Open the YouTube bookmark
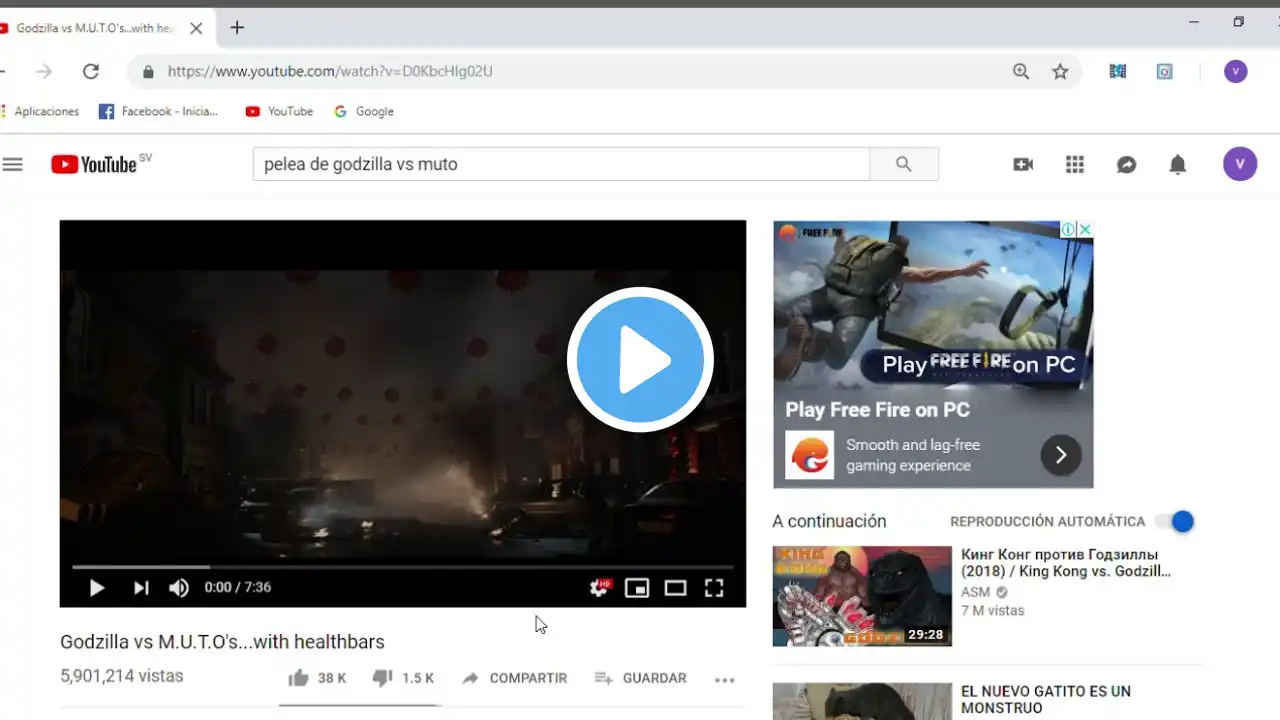 tap(279, 111)
